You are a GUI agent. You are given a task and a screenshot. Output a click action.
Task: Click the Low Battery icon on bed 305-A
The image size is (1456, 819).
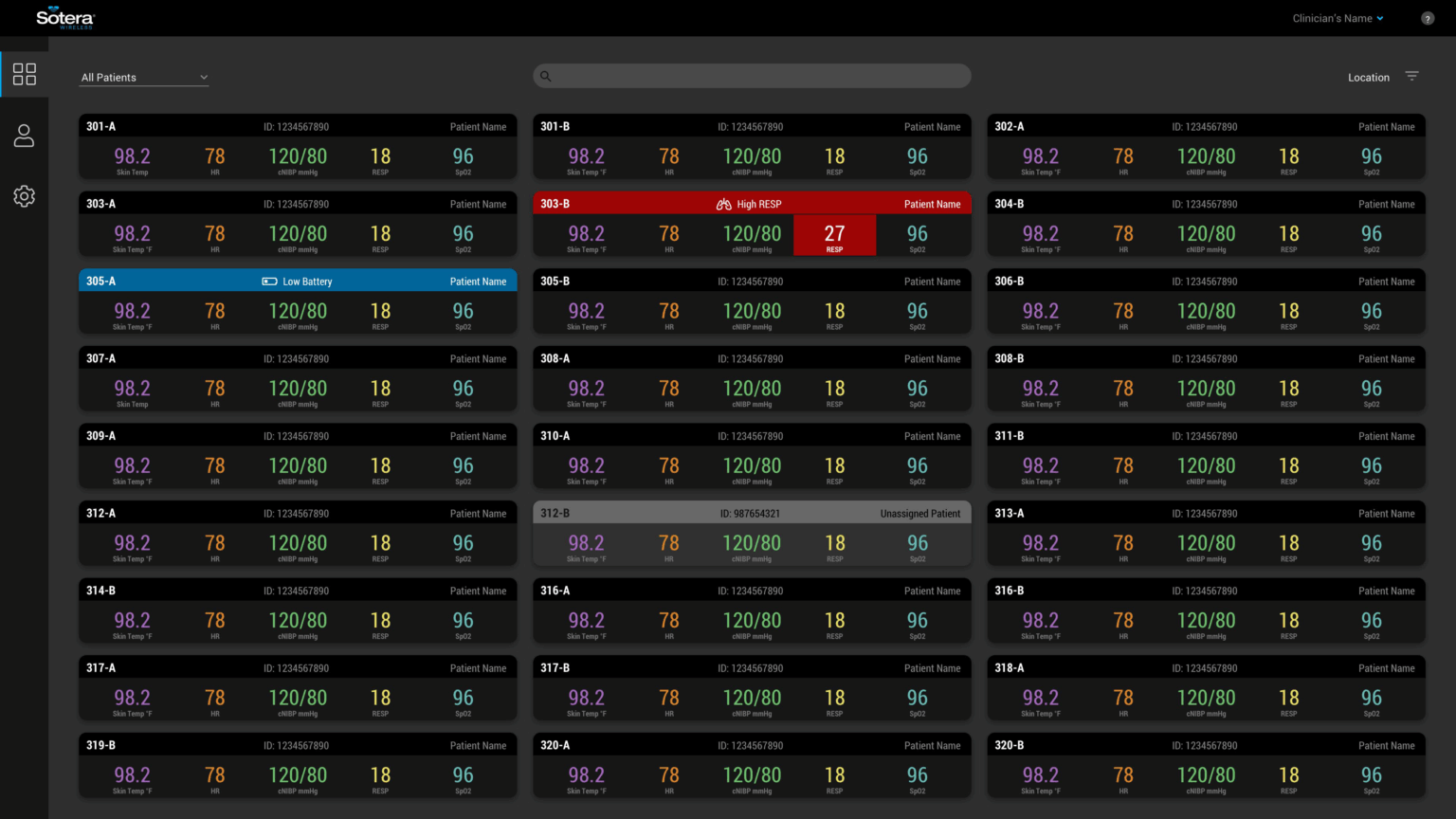pos(270,282)
